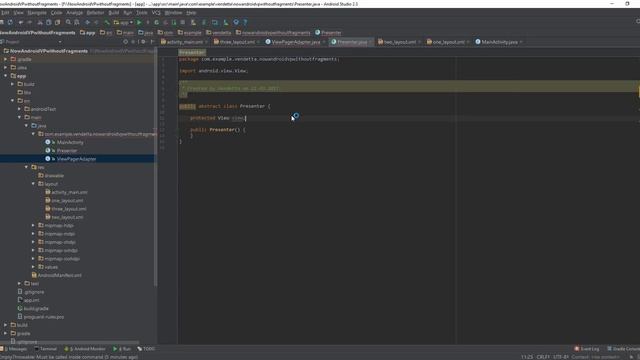Image resolution: width=640 pixels, height=360 pixels.
Task: Open the Android Monitor tool window button
Action: click(85, 349)
